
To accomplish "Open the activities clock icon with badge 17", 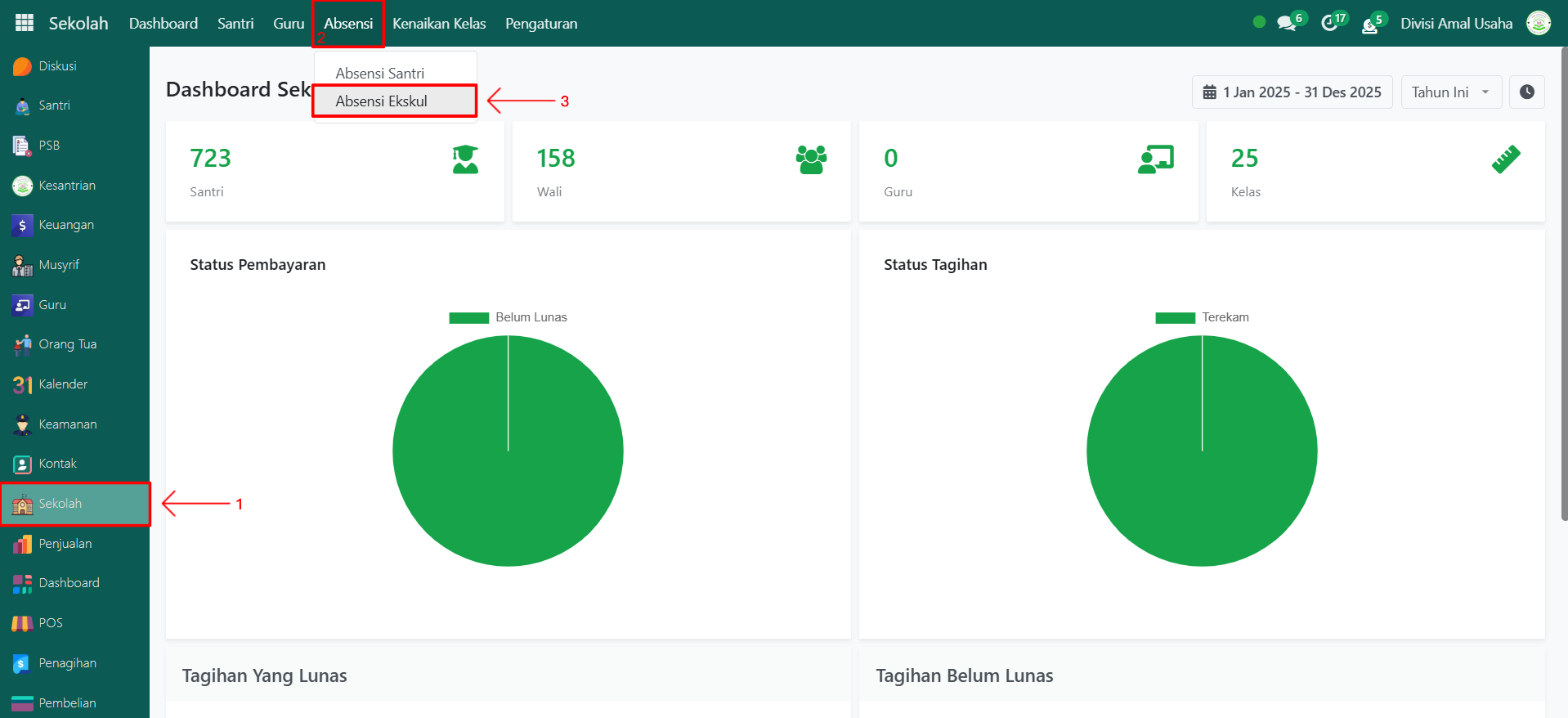I will [1330, 24].
